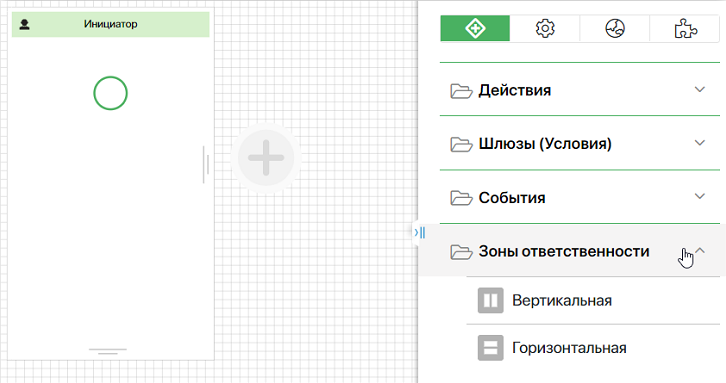The width and height of the screenshot is (726, 383).
Task: Add a new swimlane with plus button
Action: pyautogui.click(x=266, y=157)
